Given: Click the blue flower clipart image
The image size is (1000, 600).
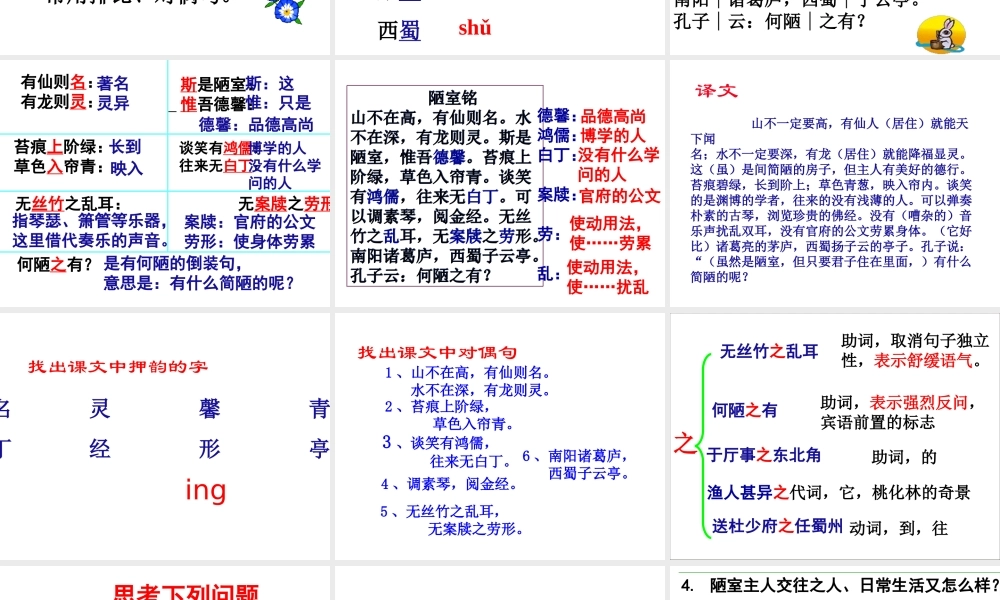Looking at the screenshot, I should (285, 12).
